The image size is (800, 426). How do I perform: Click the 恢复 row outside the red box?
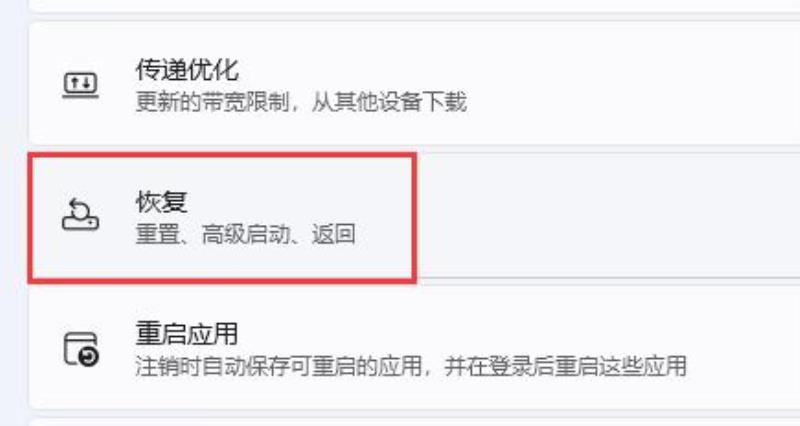click(x=607, y=217)
